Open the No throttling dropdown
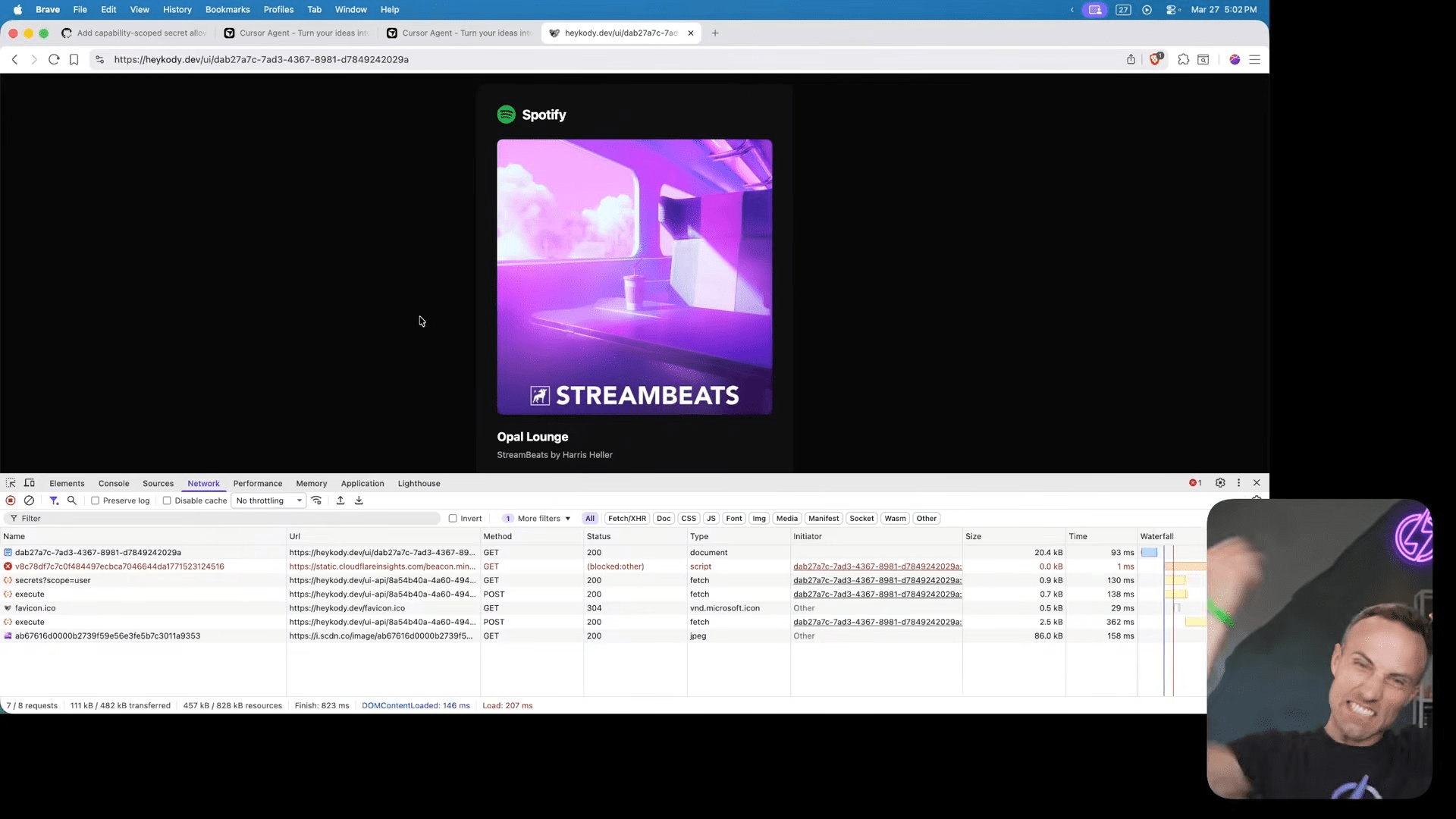This screenshot has height=819, width=1456. [x=269, y=500]
